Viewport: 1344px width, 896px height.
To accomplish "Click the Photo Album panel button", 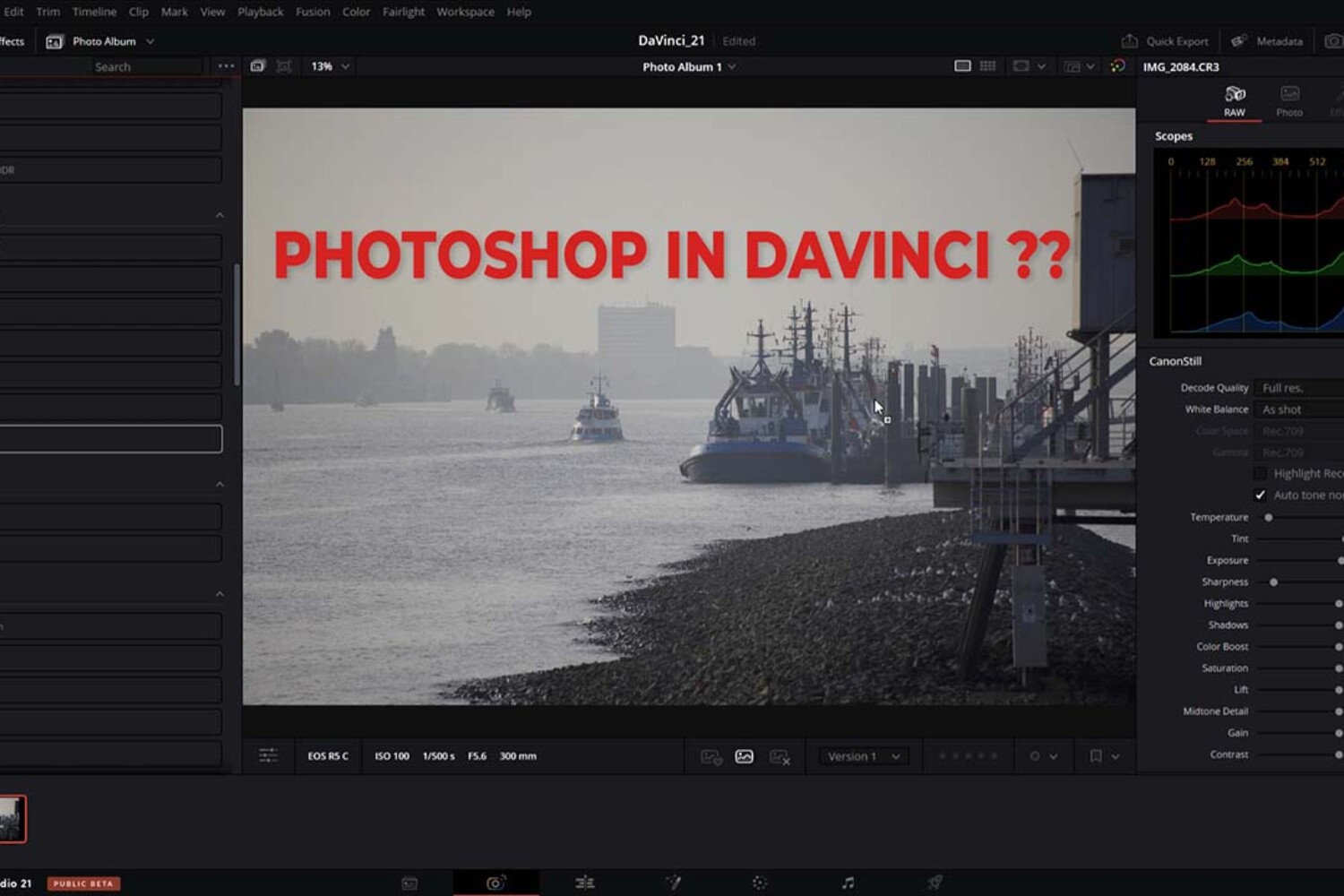I will (x=100, y=41).
